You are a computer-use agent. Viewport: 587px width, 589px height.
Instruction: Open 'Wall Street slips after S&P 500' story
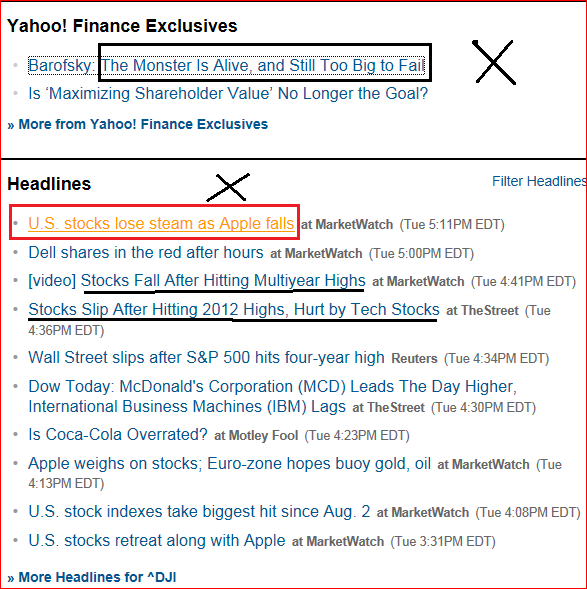[206, 357]
